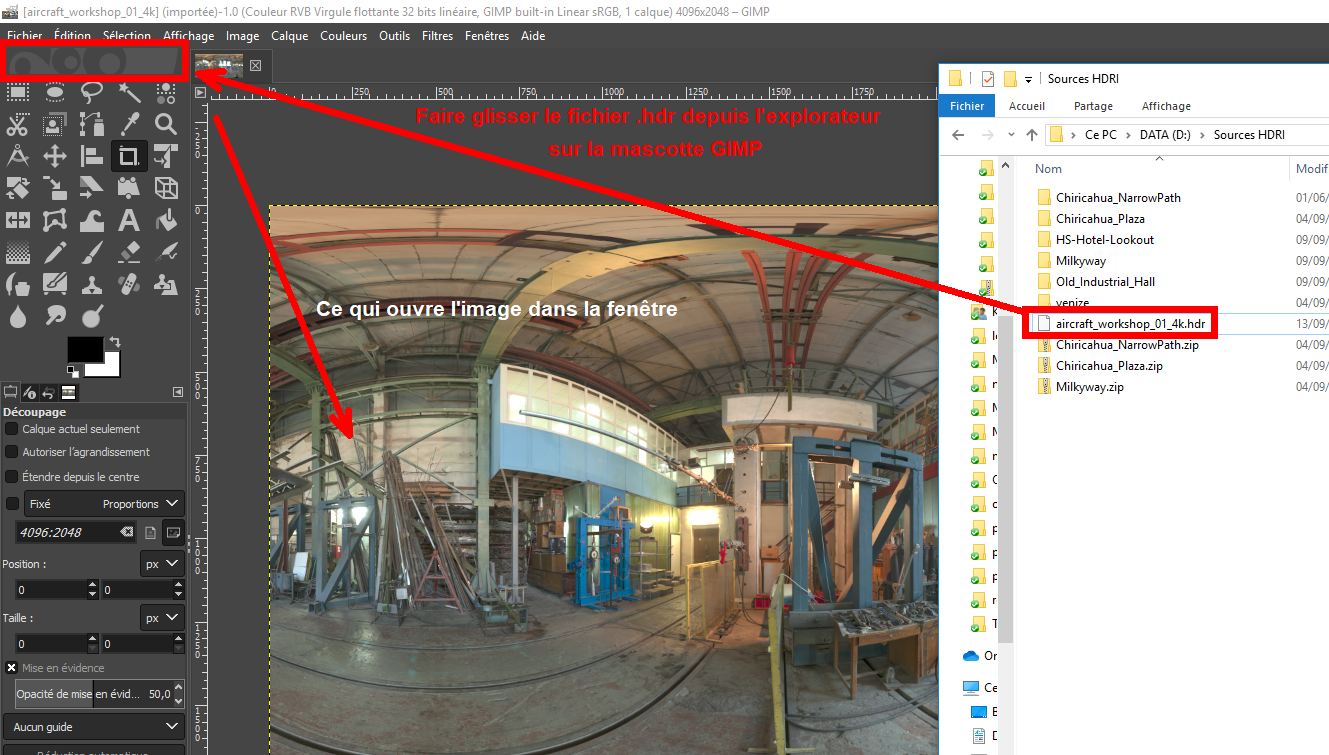The width and height of the screenshot is (1329, 755).
Task: Pick the Color Picker eyedropper tool
Action: (x=129, y=125)
